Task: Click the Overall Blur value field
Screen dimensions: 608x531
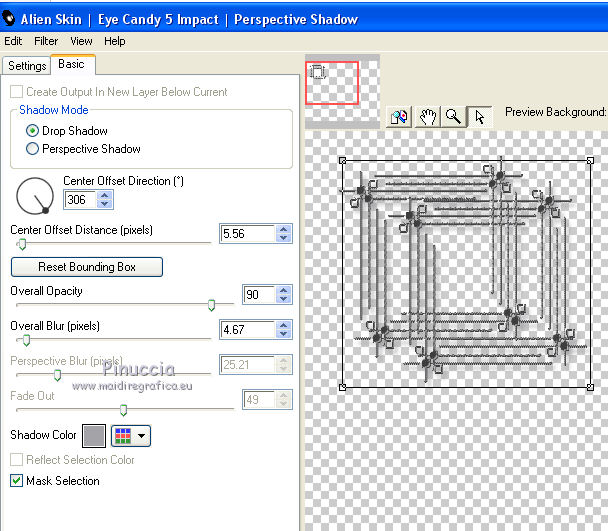Action: point(247,330)
